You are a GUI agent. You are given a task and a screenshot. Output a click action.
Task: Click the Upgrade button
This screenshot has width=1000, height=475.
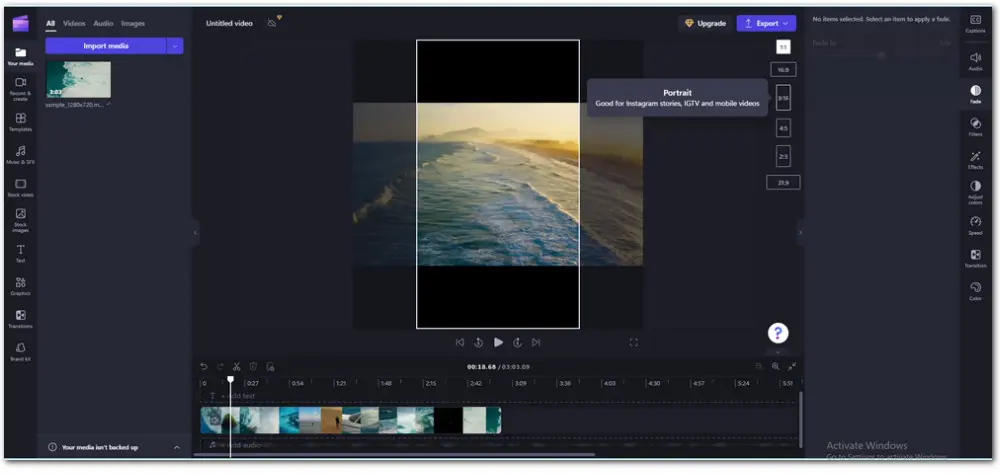705,24
